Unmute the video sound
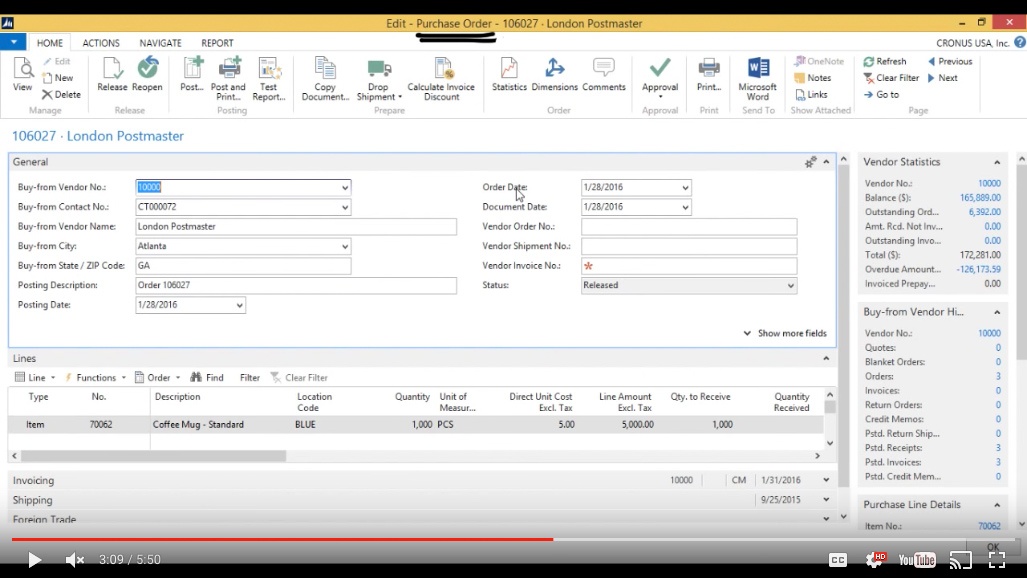 tap(75, 560)
